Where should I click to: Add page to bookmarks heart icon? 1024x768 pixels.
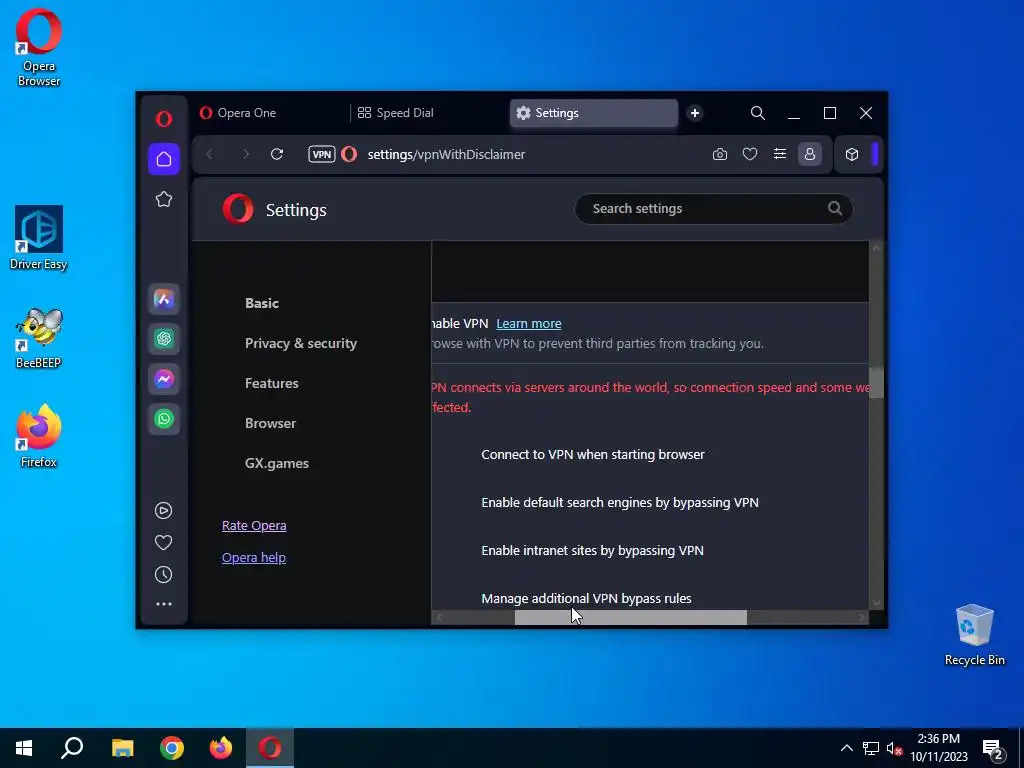click(750, 154)
